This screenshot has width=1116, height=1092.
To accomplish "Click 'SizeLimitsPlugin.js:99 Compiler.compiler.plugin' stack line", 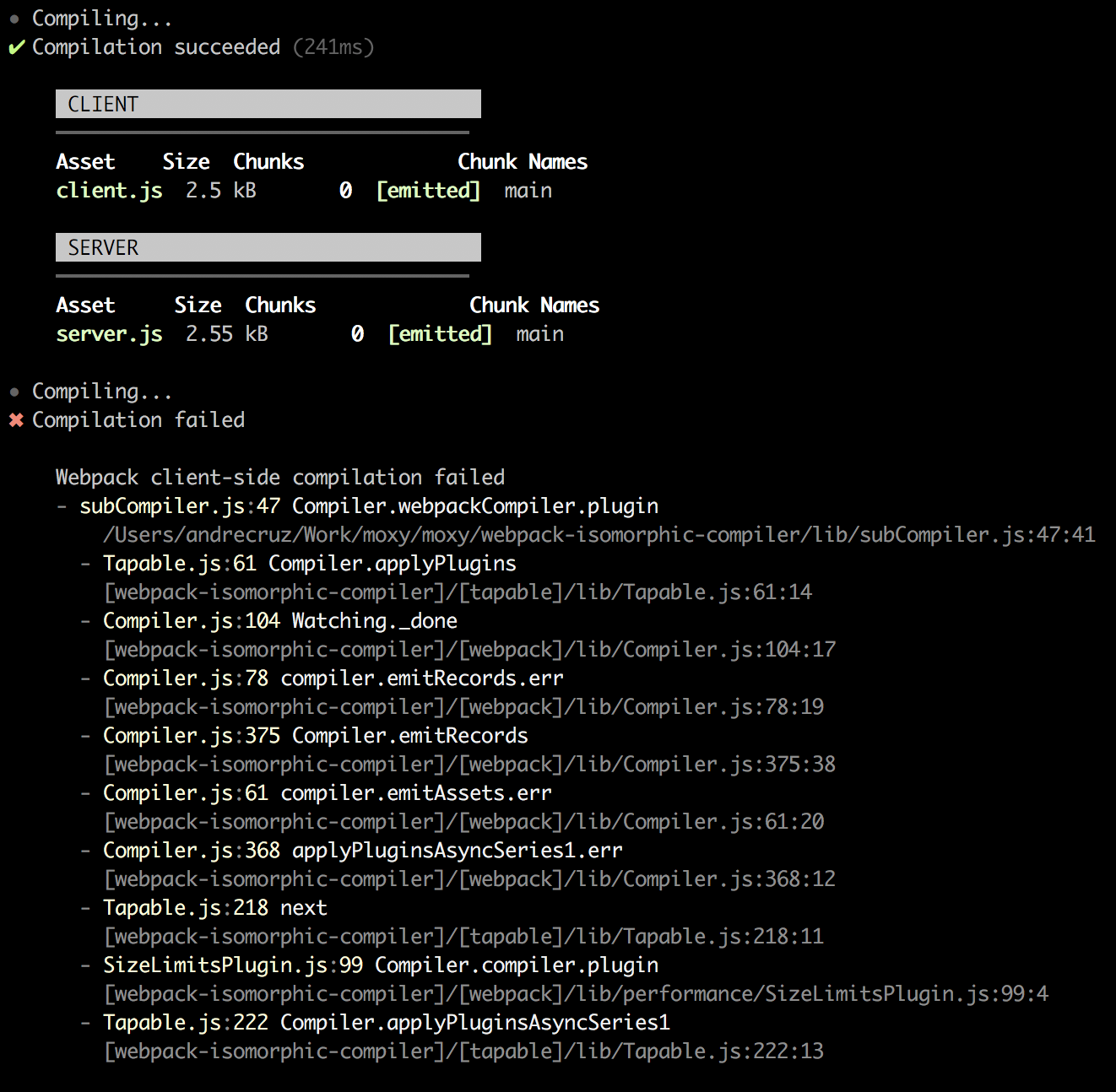I will tap(381, 965).
